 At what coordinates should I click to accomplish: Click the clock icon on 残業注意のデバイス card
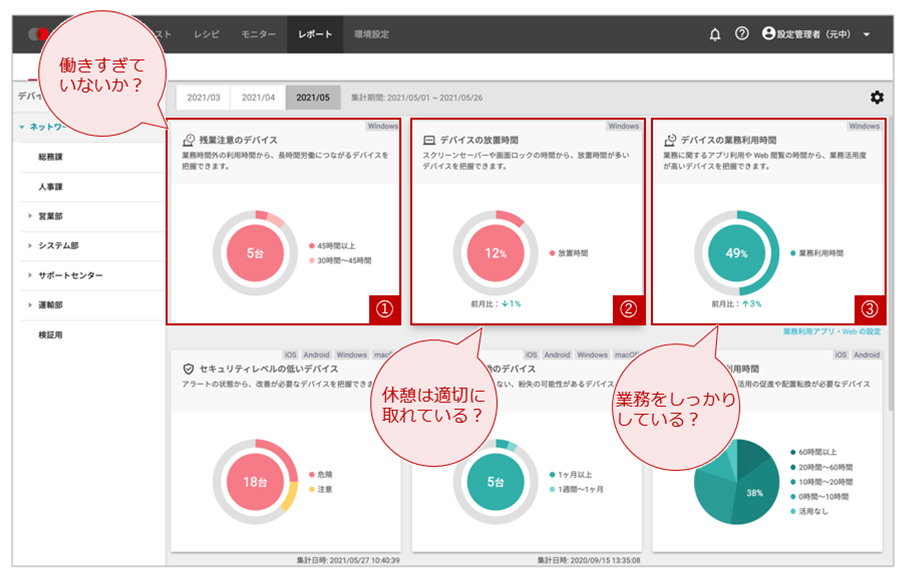188,138
